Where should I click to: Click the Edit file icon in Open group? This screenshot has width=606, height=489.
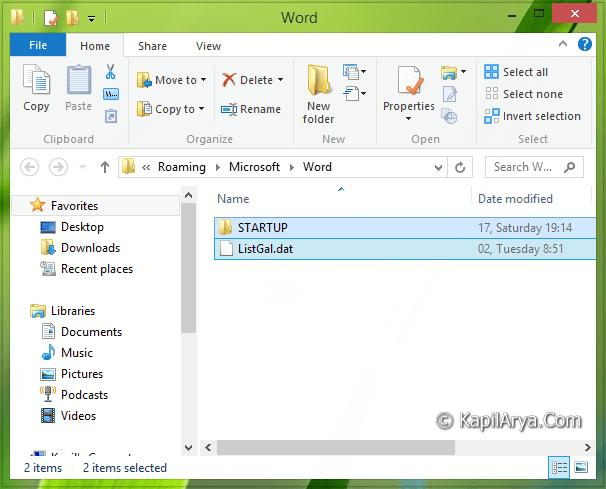(x=450, y=94)
